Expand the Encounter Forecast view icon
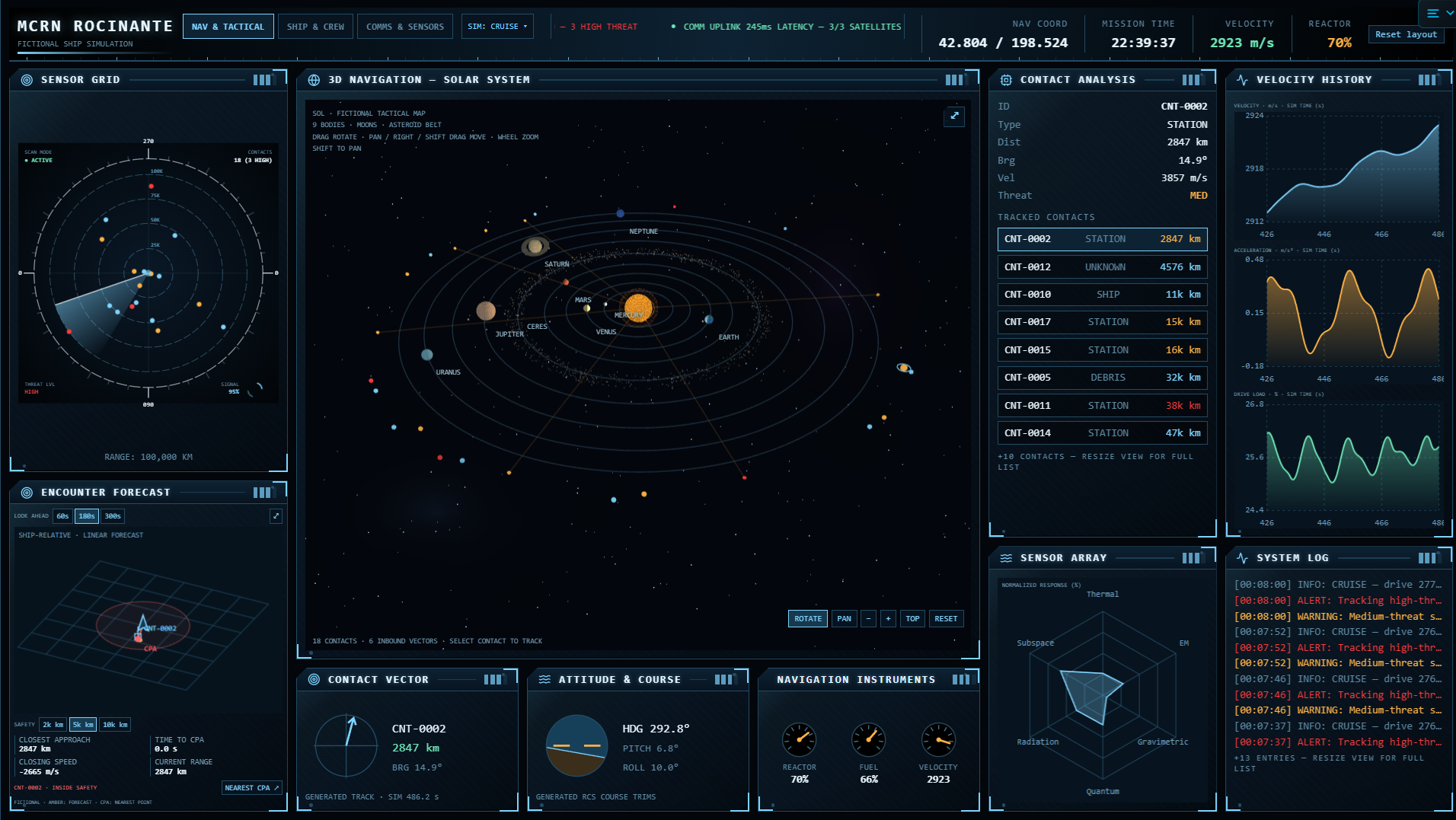 pyautogui.click(x=276, y=516)
